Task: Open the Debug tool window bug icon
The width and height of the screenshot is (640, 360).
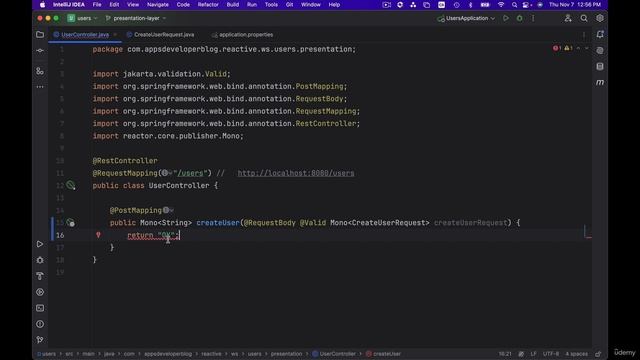Action: point(40,260)
